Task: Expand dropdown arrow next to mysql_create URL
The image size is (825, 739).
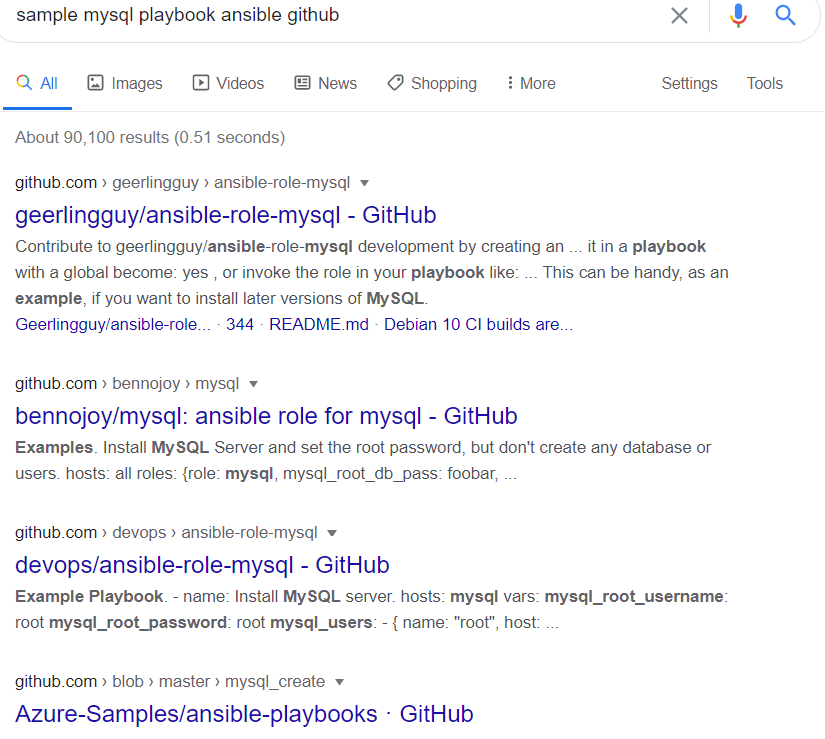Action: [339, 682]
